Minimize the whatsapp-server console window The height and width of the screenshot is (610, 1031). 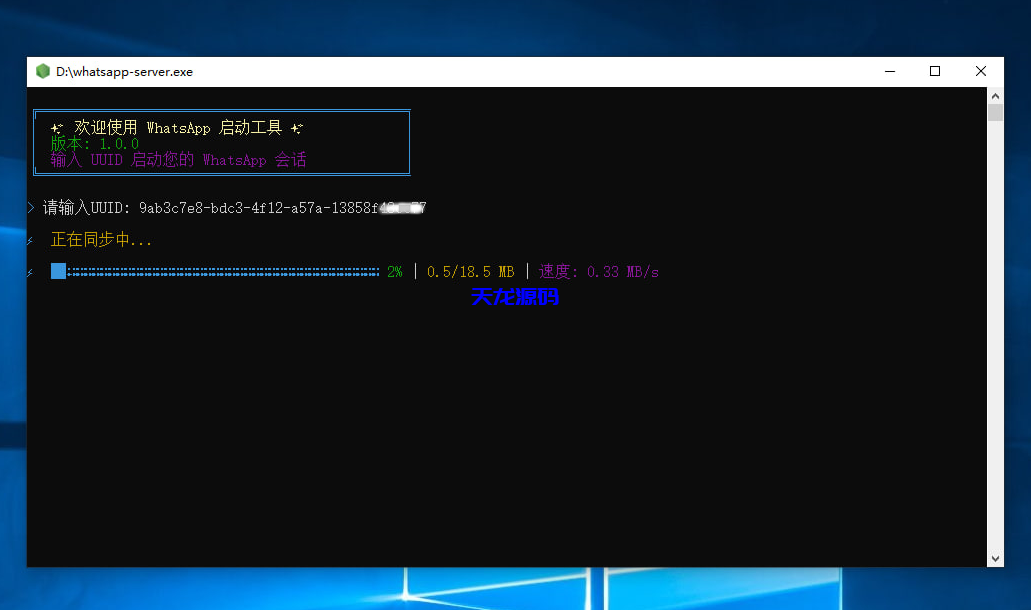click(x=889, y=71)
